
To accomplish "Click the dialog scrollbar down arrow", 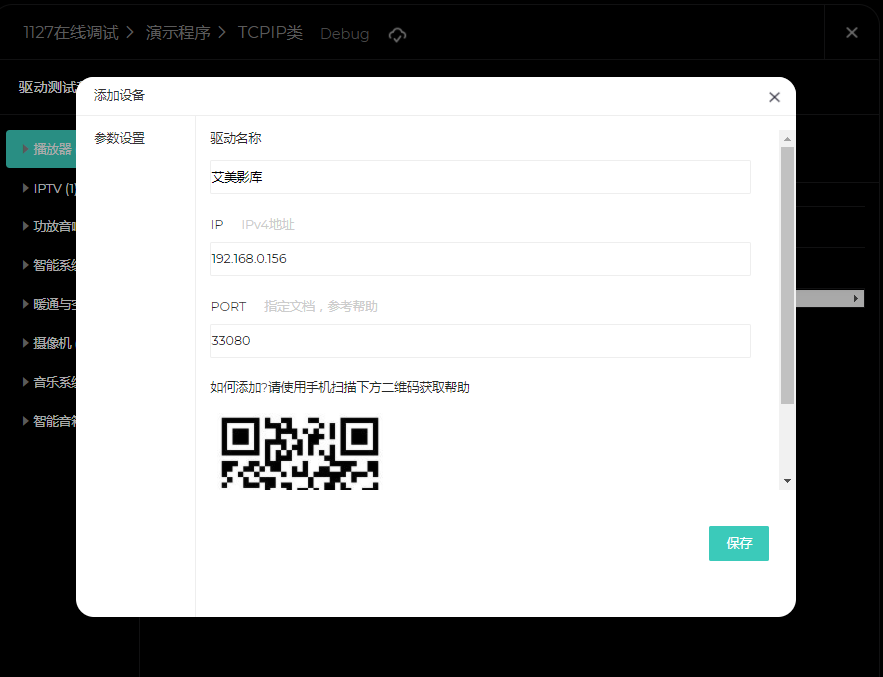I will coord(787,481).
